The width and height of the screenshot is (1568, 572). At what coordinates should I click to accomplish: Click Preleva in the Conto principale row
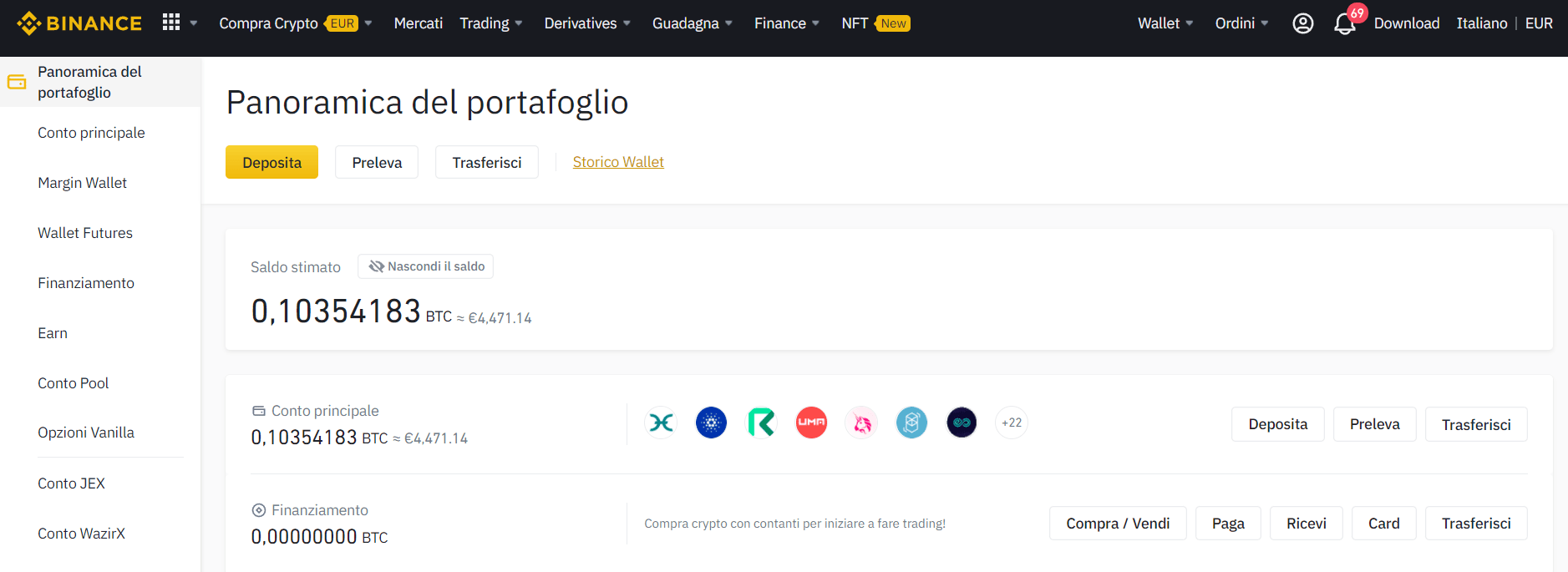pos(1375,424)
